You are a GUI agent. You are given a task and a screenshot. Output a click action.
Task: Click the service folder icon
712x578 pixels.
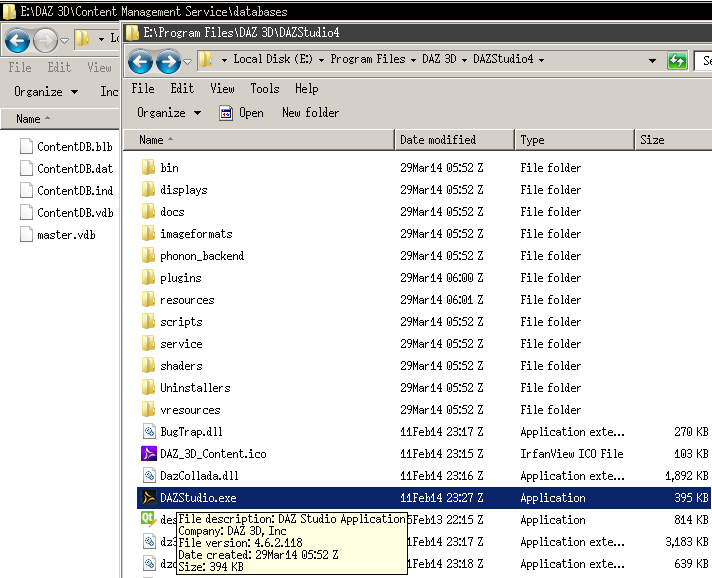(x=148, y=344)
